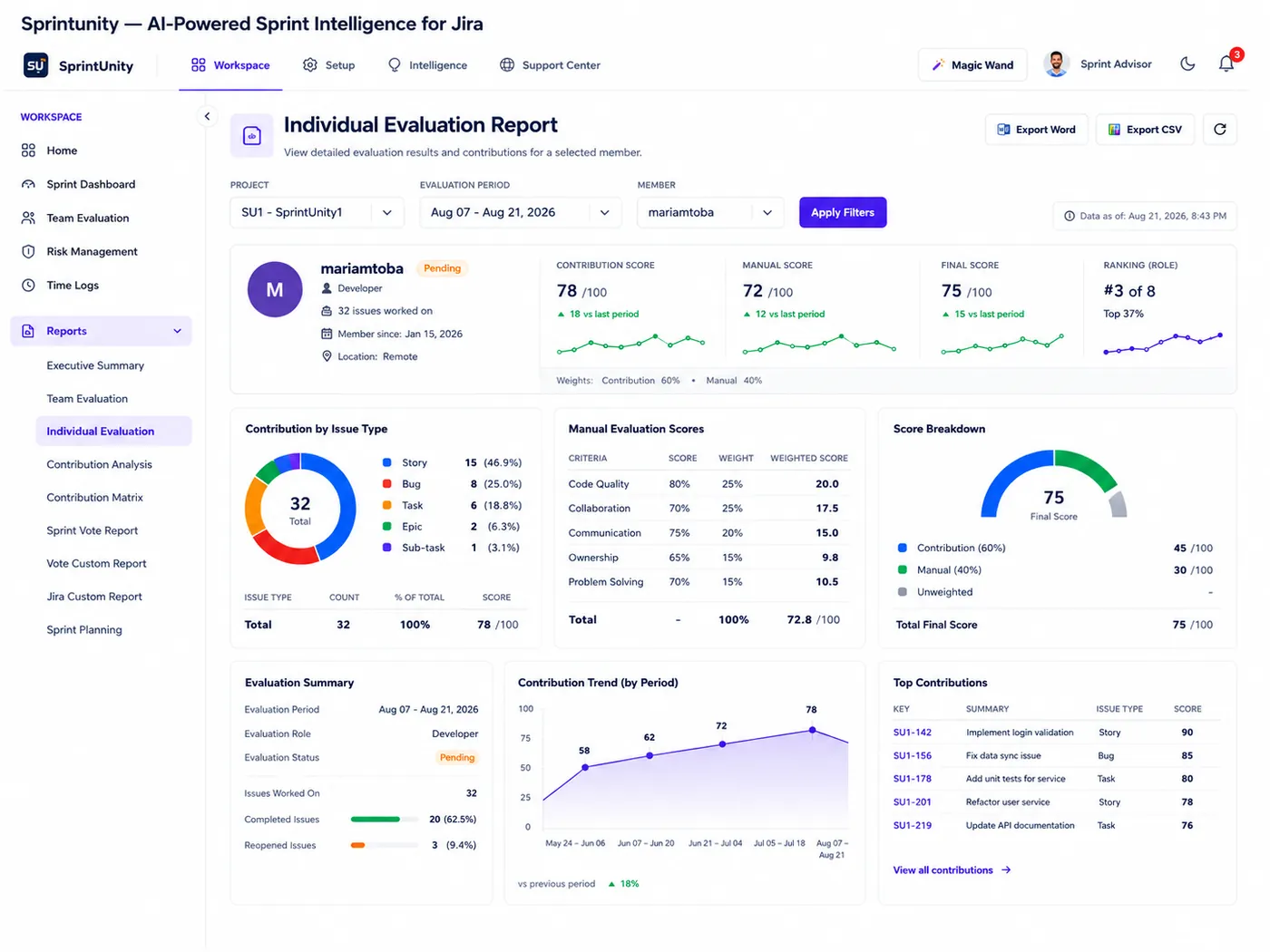Image resolution: width=1270 pixels, height=952 pixels.
Task: Click the calendar icon by Member since
Action: click(x=327, y=334)
